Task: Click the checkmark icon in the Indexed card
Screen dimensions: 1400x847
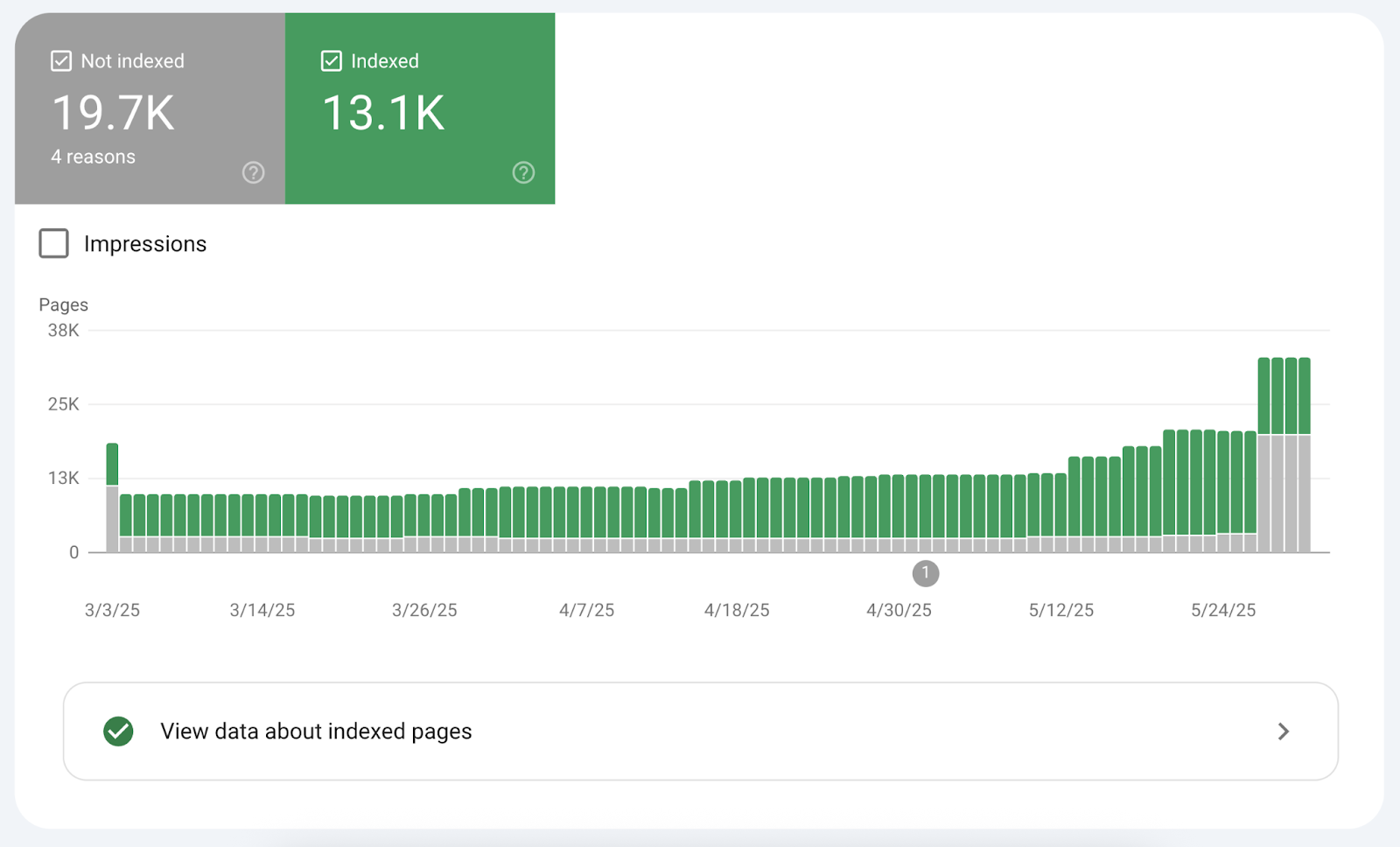Action: click(331, 60)
